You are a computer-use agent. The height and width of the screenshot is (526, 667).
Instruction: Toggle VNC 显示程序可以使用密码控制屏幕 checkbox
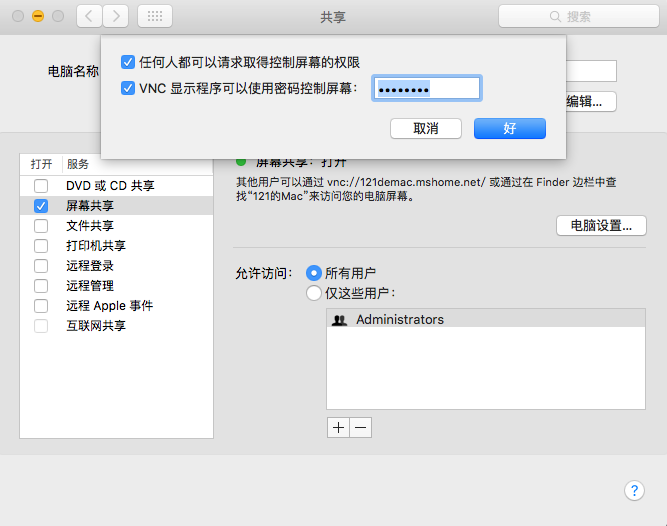pyautogui.click(x=128, y=88)
